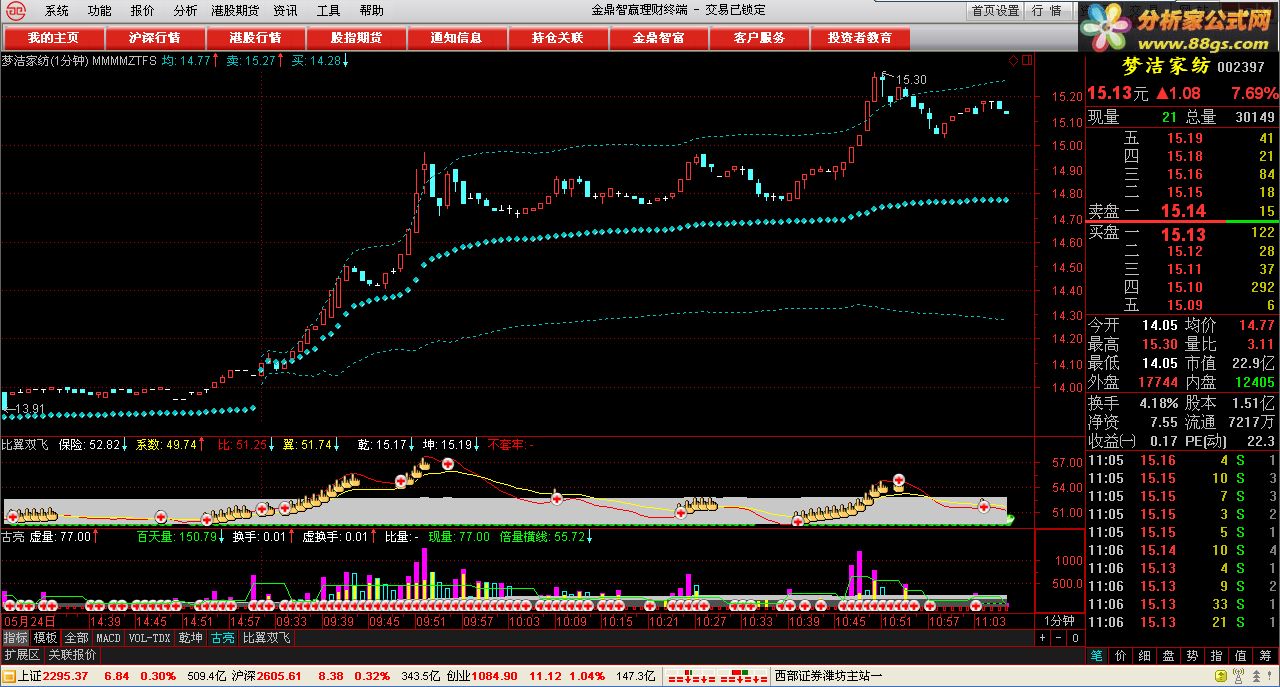Switch to 细 tab in side panel

pyautogui.click(x=1144, y=655)
